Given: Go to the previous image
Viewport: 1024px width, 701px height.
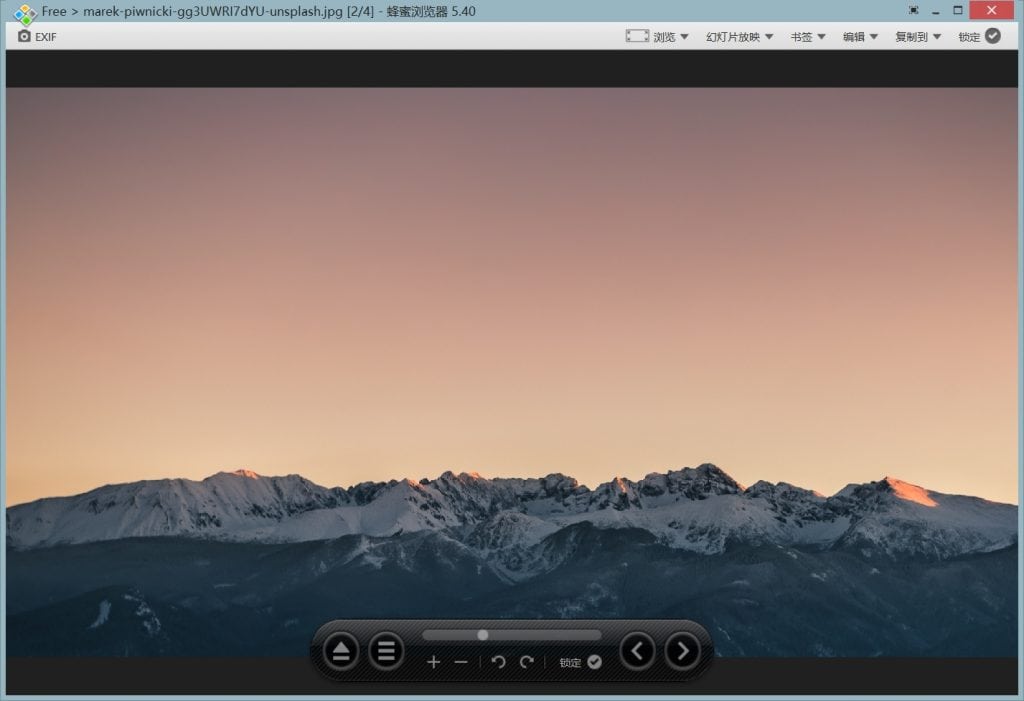Looking at the screenshot, I should [x=637, y=652].
